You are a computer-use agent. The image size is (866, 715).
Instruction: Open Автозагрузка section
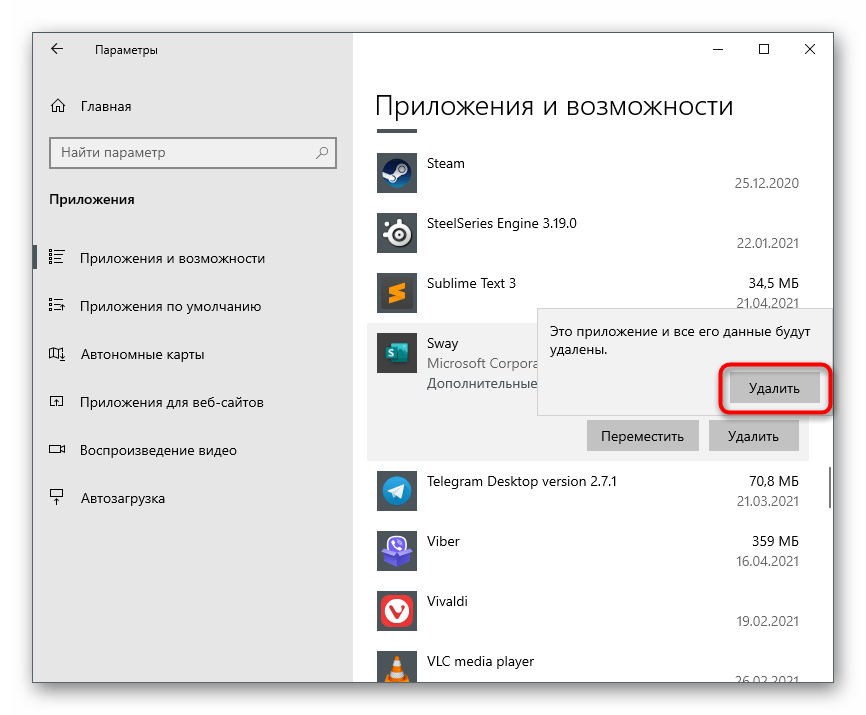point(123,498)
